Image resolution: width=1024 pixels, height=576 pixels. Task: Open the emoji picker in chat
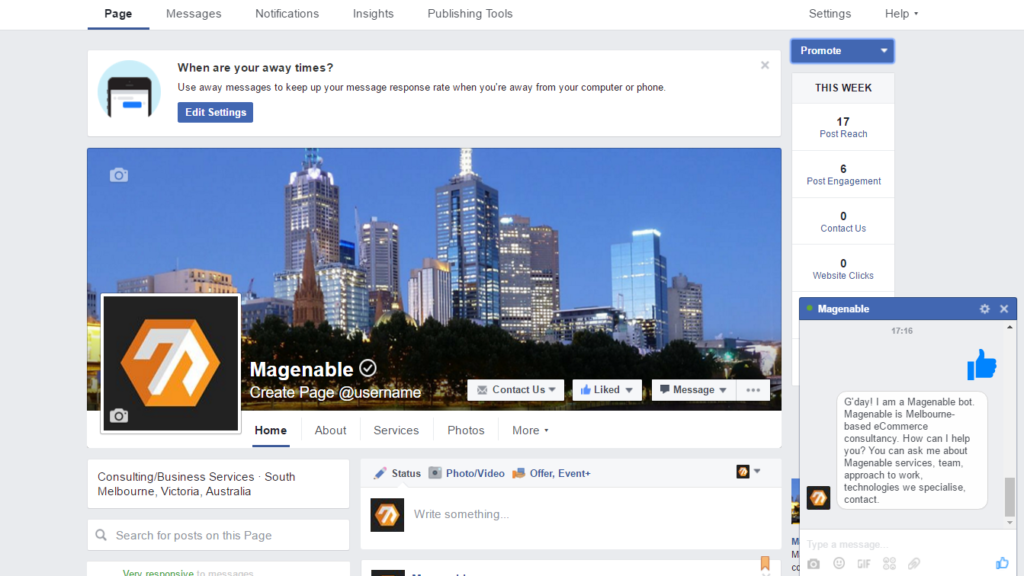click(x=839, y=564)
